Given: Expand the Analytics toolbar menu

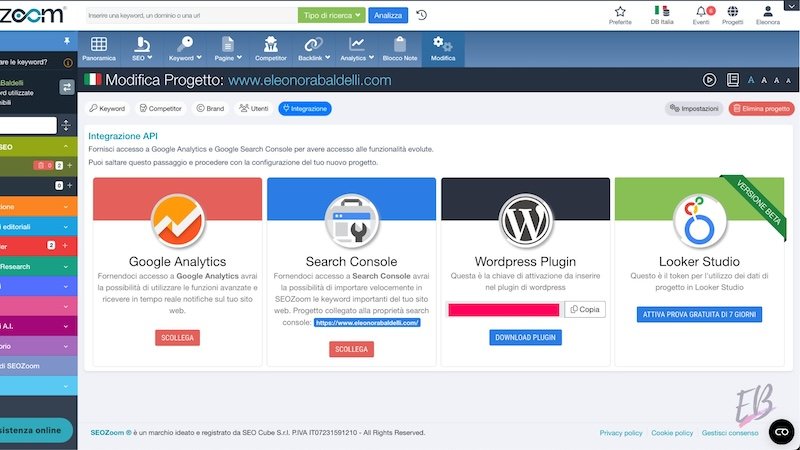Looking at the screenshot, I should point(357,49).
